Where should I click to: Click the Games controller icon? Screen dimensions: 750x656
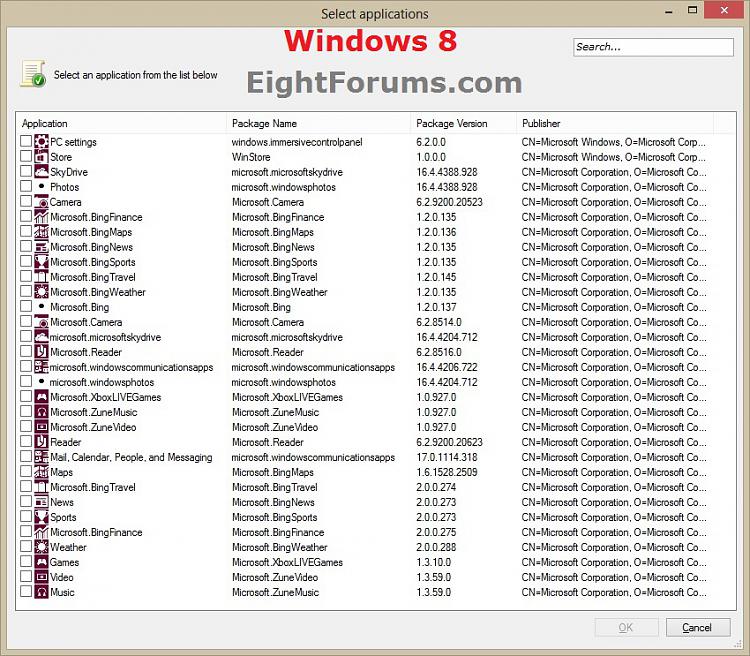click(41, 562)
